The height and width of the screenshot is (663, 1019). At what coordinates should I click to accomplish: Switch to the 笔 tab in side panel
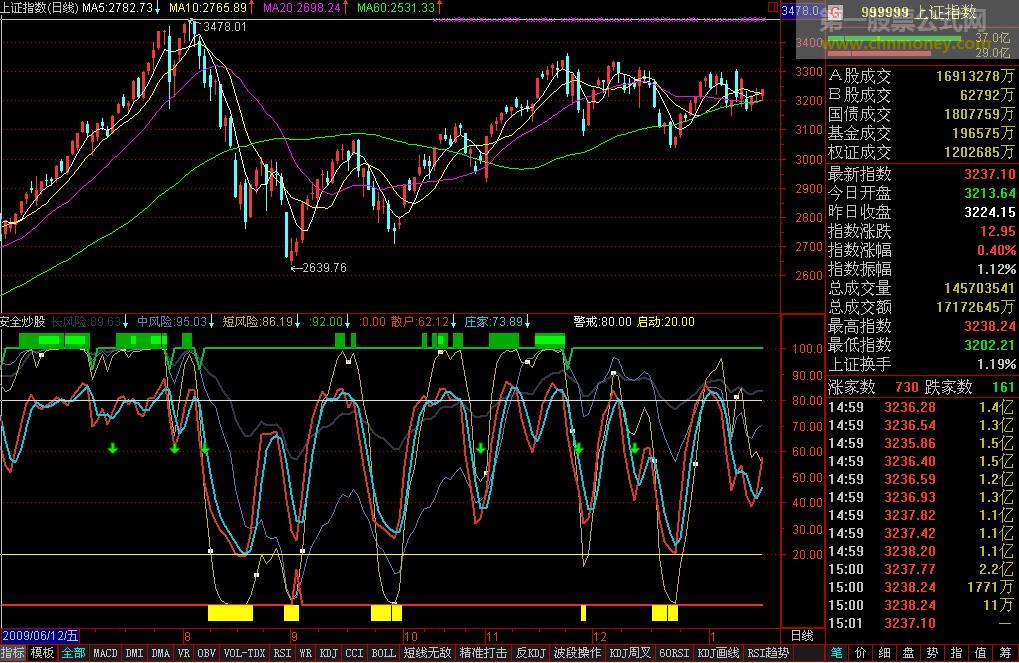coord(836,653)
